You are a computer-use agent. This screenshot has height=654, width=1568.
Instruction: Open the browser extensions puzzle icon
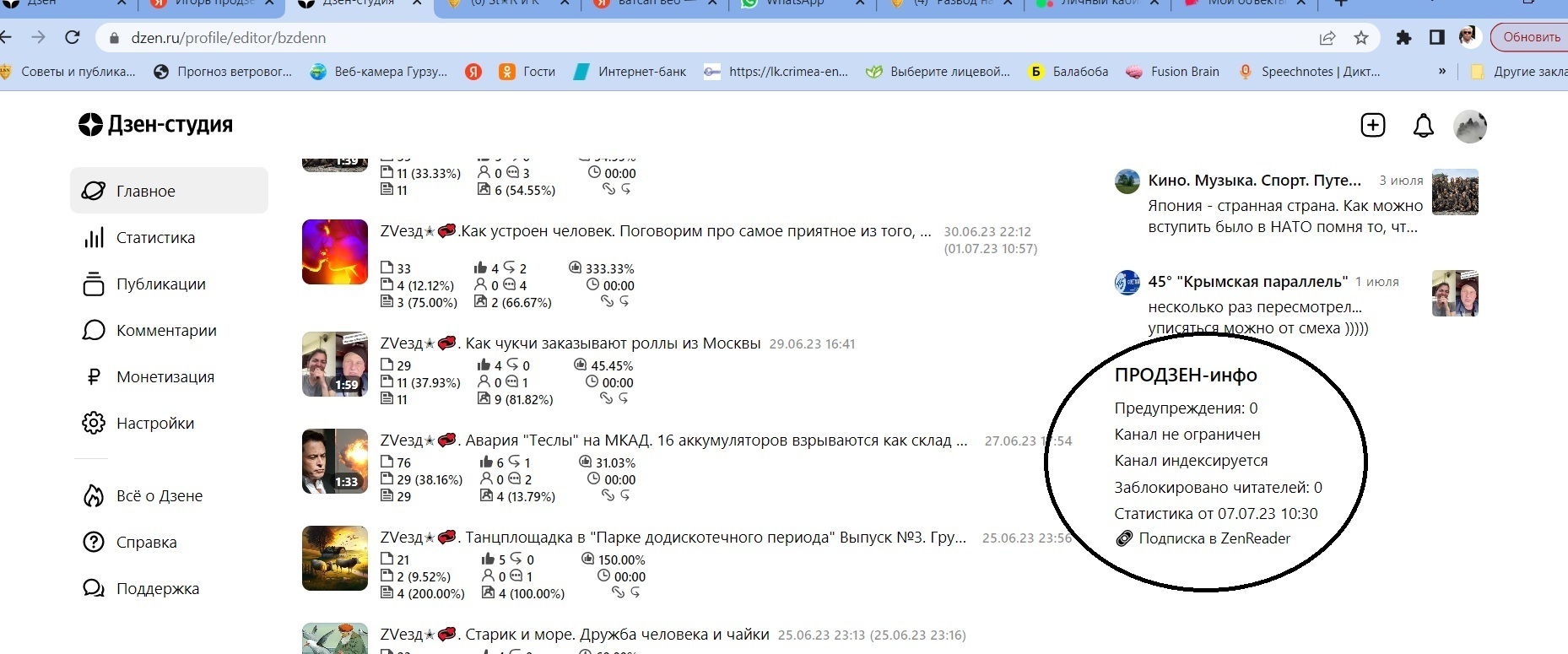tap(1403, 37)
